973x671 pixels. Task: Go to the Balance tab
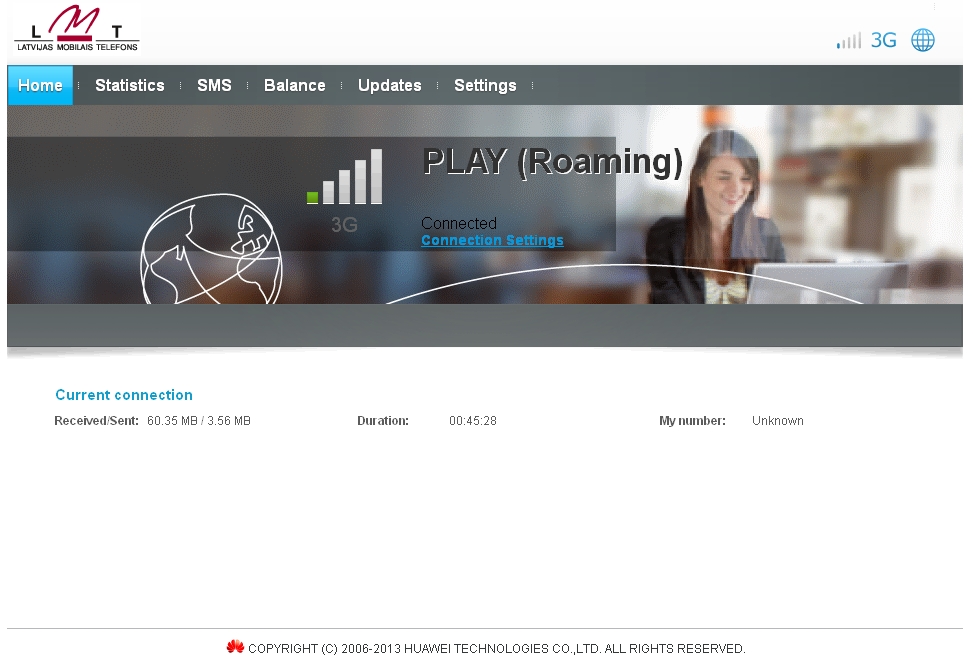[x=294, y=85]
